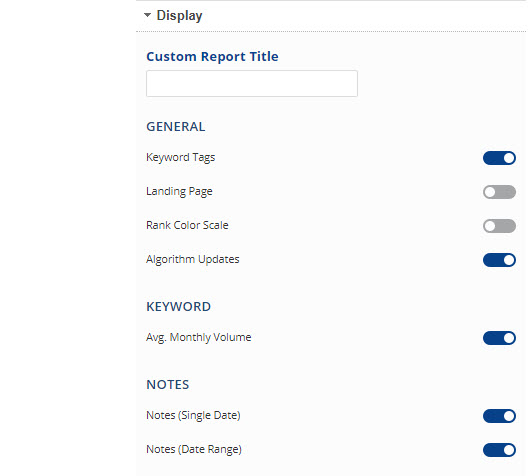Click the Notes (Date Range) label

pos(194,450)
